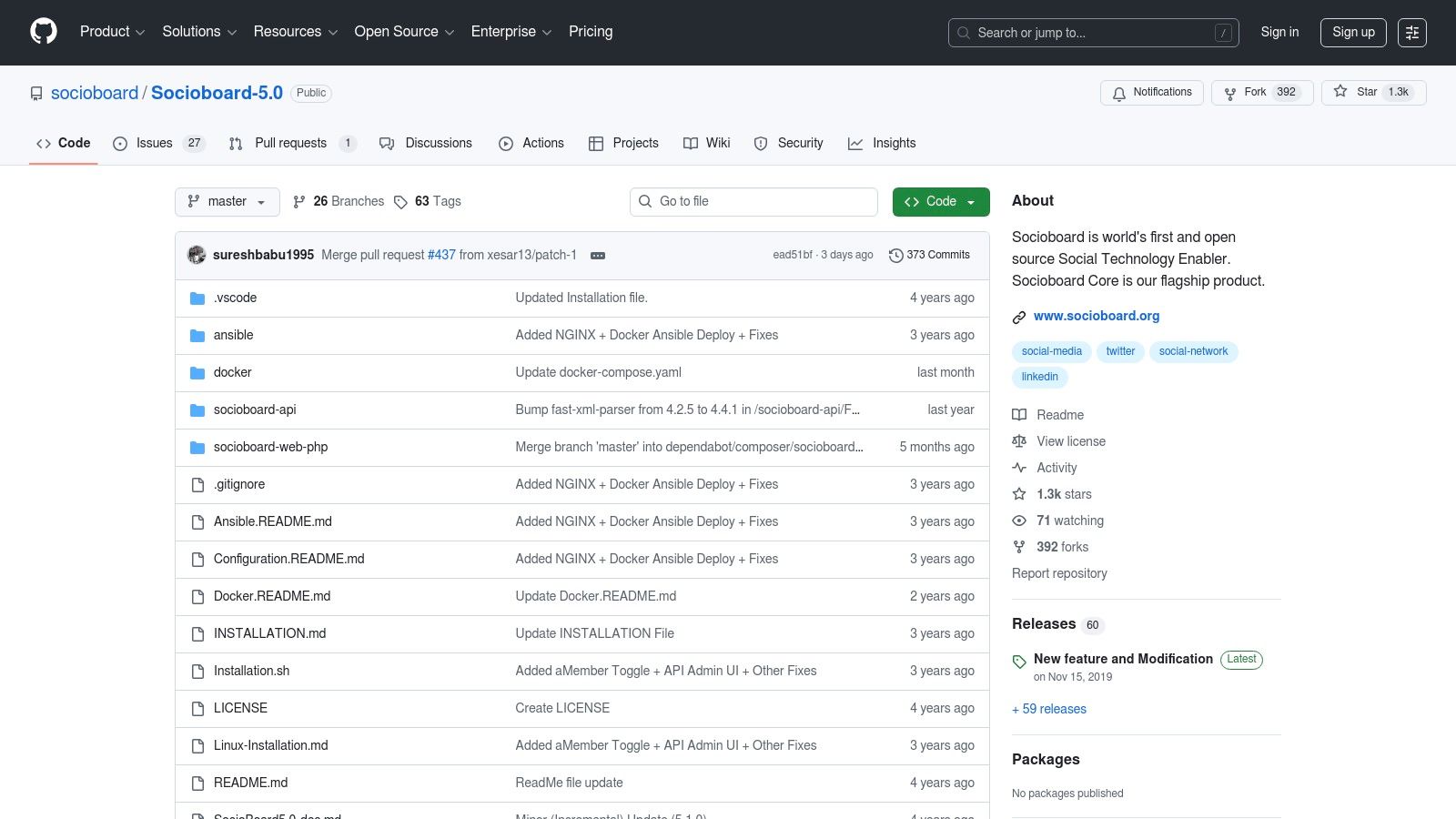
Task: Open the Pricing page
Action: (591, 32)
